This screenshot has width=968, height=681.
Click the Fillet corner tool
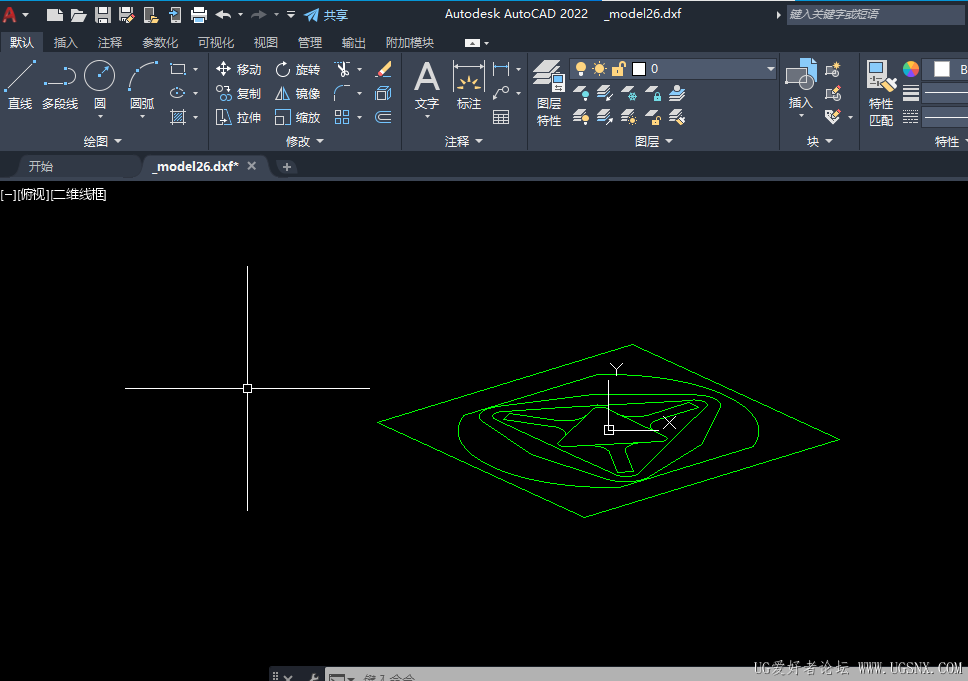point(343,93)
